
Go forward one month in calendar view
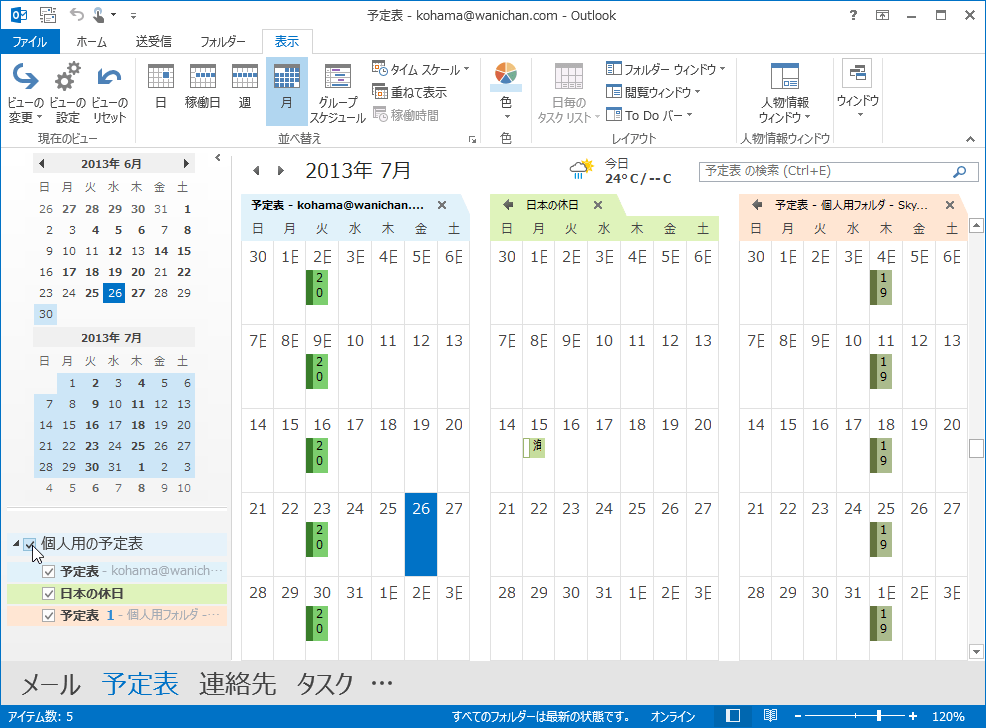click(x=280, y=170)
